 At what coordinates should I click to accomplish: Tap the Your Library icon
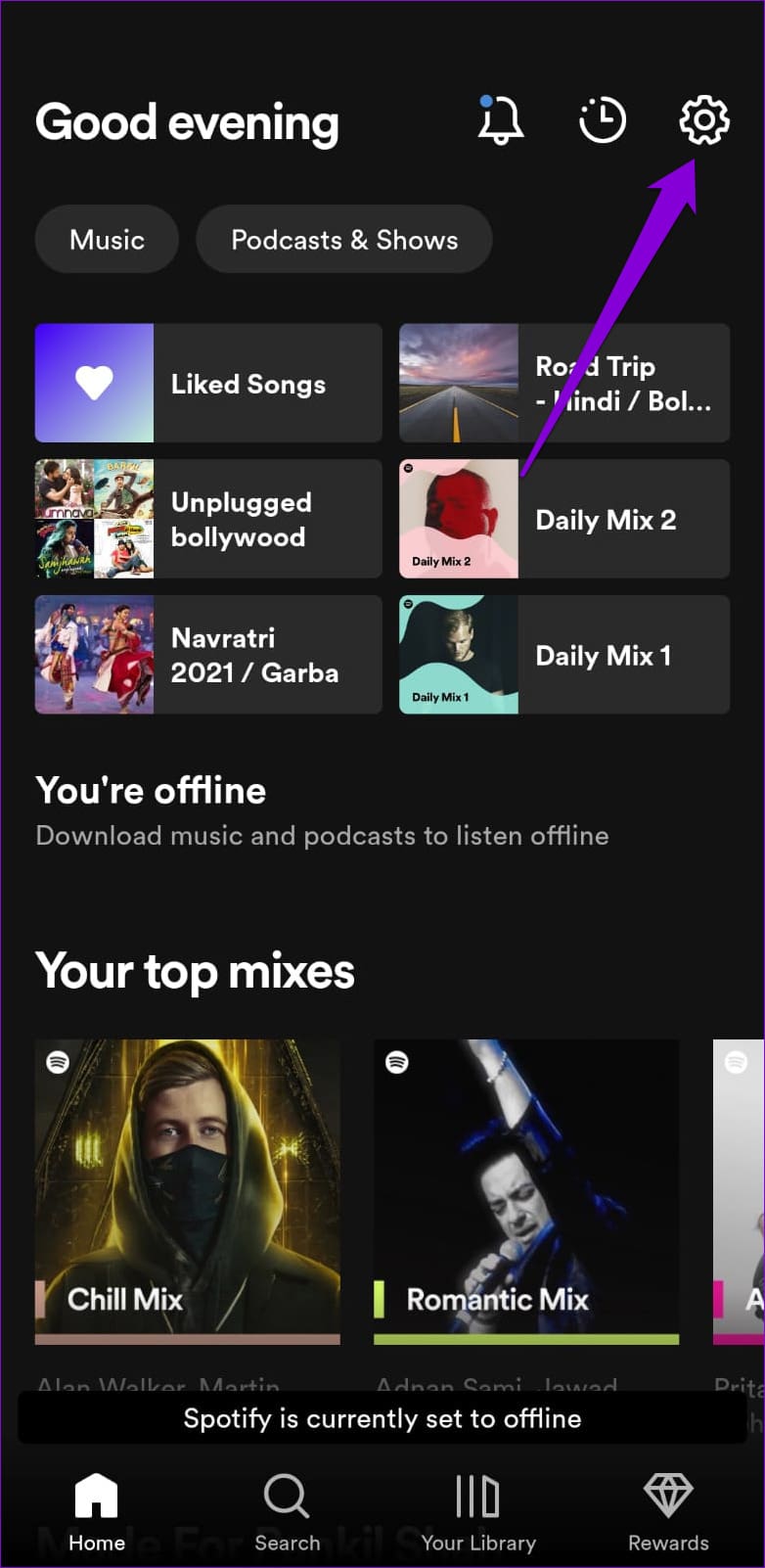[x=477, y=1496]
